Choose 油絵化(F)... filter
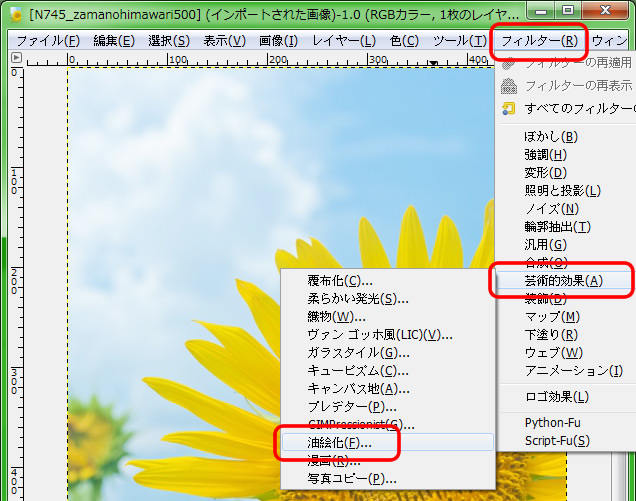 pos(388,443)
